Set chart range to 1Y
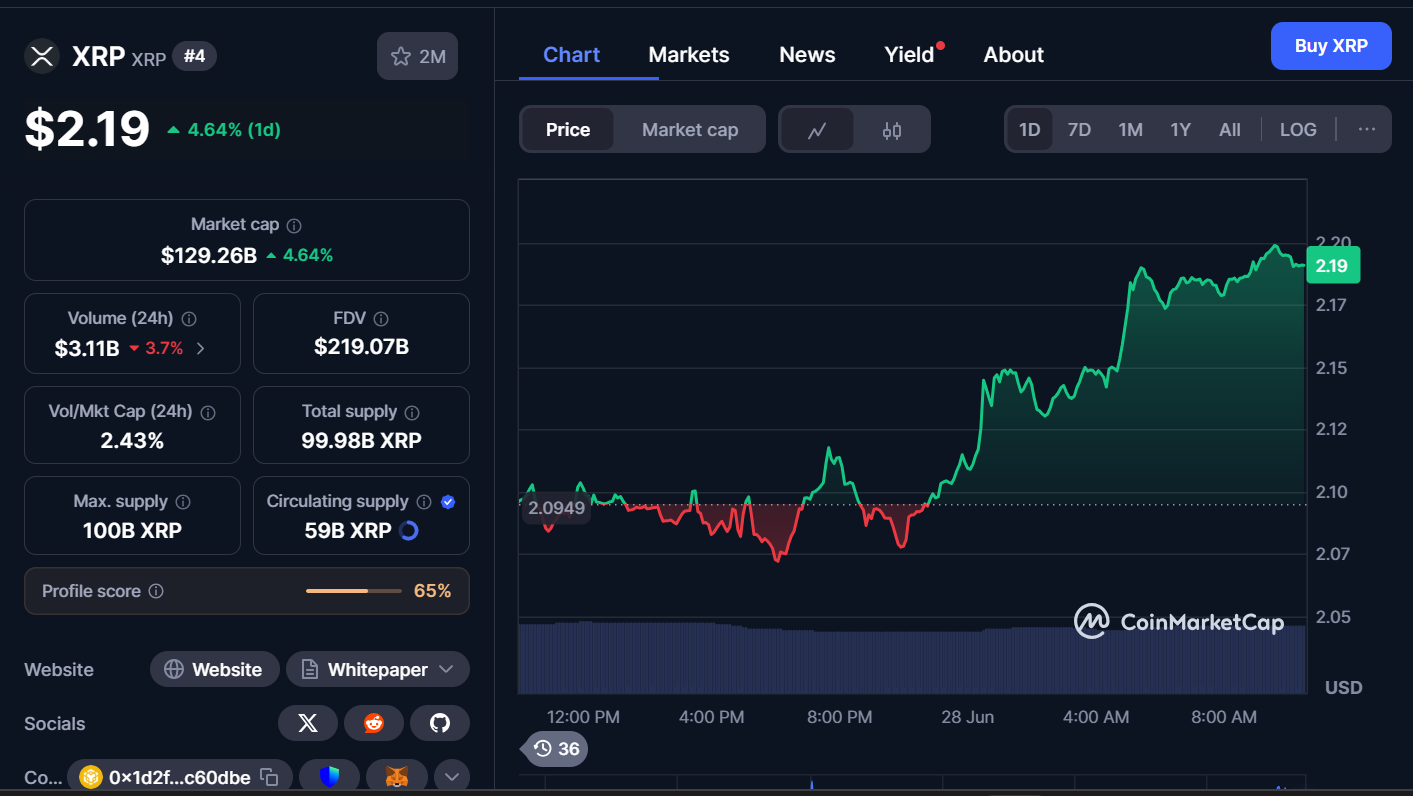This screenshot has height=796, width=1413. (1181, 130)
